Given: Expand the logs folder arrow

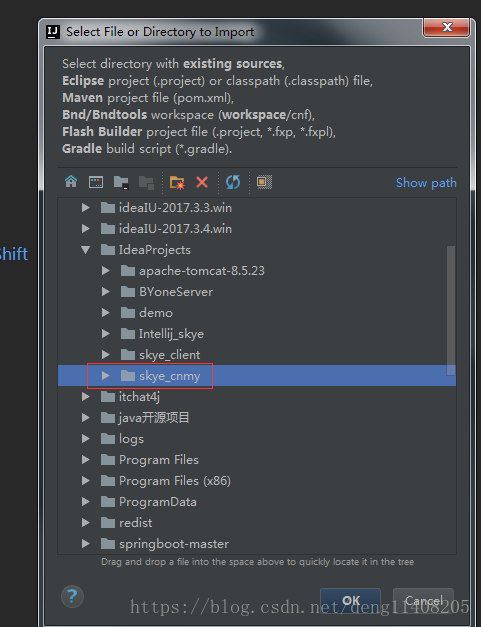Looking at the screenshot, I should 86,439.
